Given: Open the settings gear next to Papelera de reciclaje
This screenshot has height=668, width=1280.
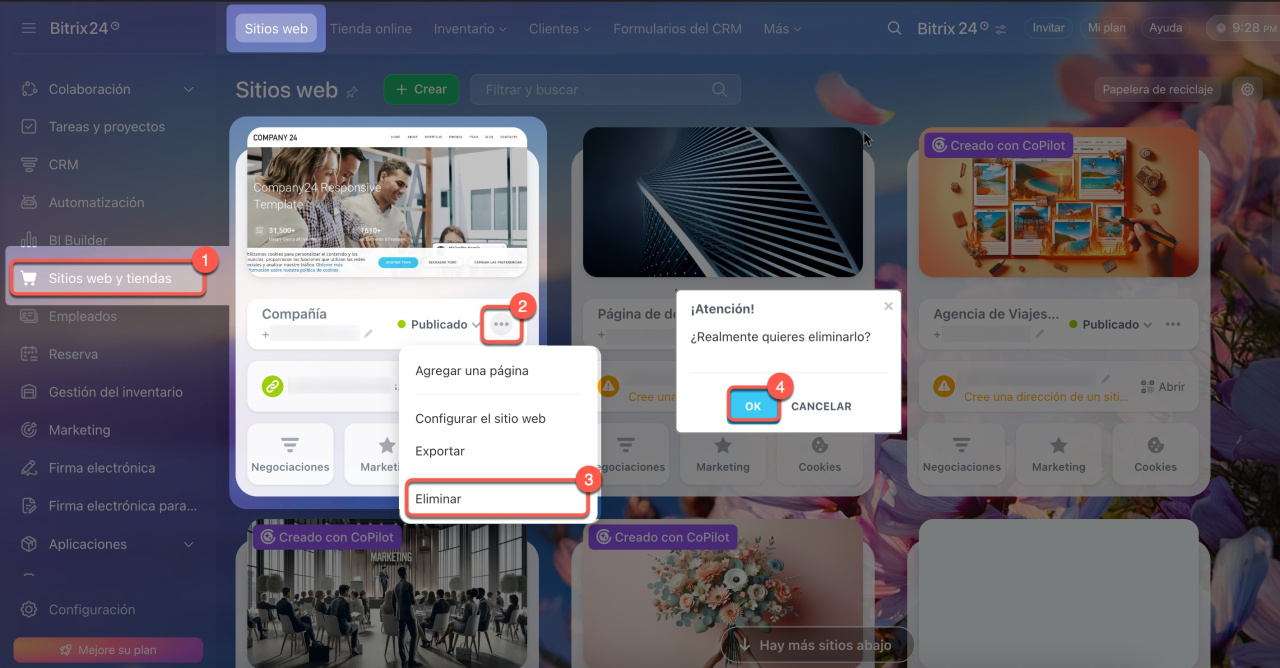Looking at the screenshot, I should (1247, 89).
